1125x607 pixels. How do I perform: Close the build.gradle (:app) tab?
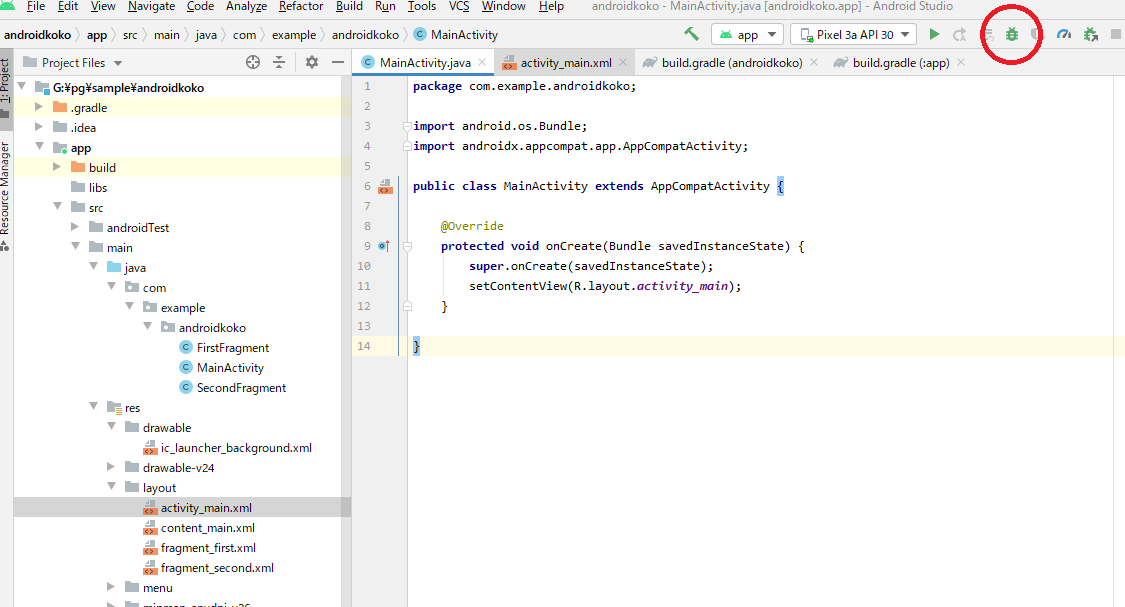point(961,62)
